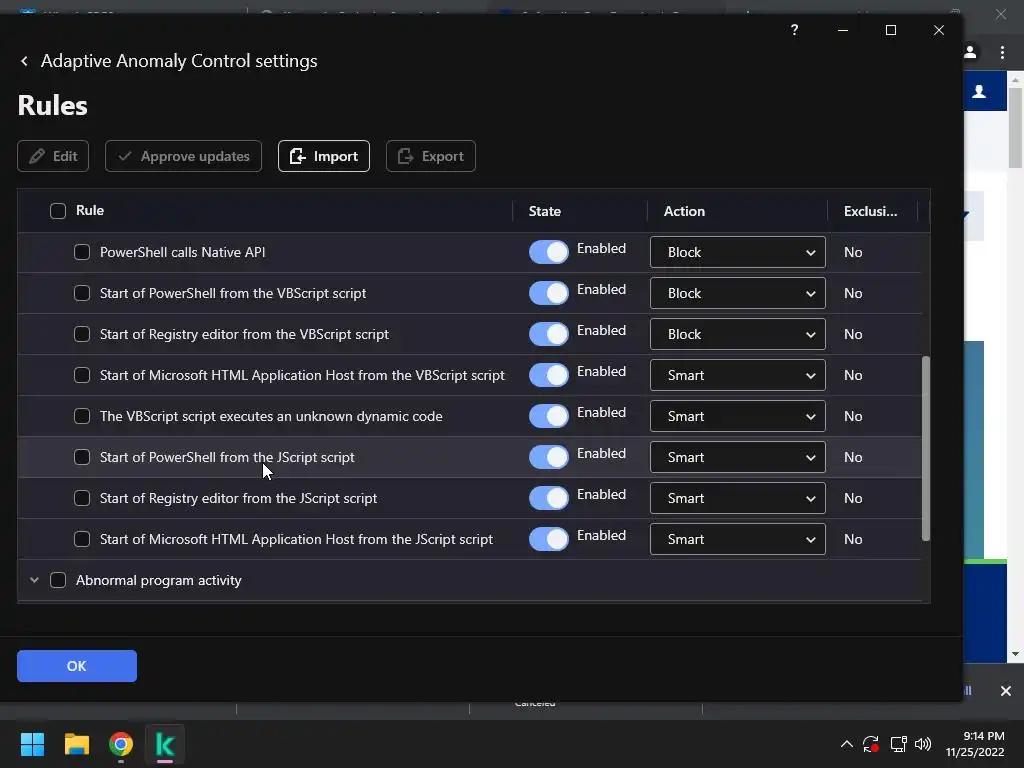Open the help question mark icon
The width and height of the screenshot is (1024, 768).
pyautogui.click(x=794, y=30)
